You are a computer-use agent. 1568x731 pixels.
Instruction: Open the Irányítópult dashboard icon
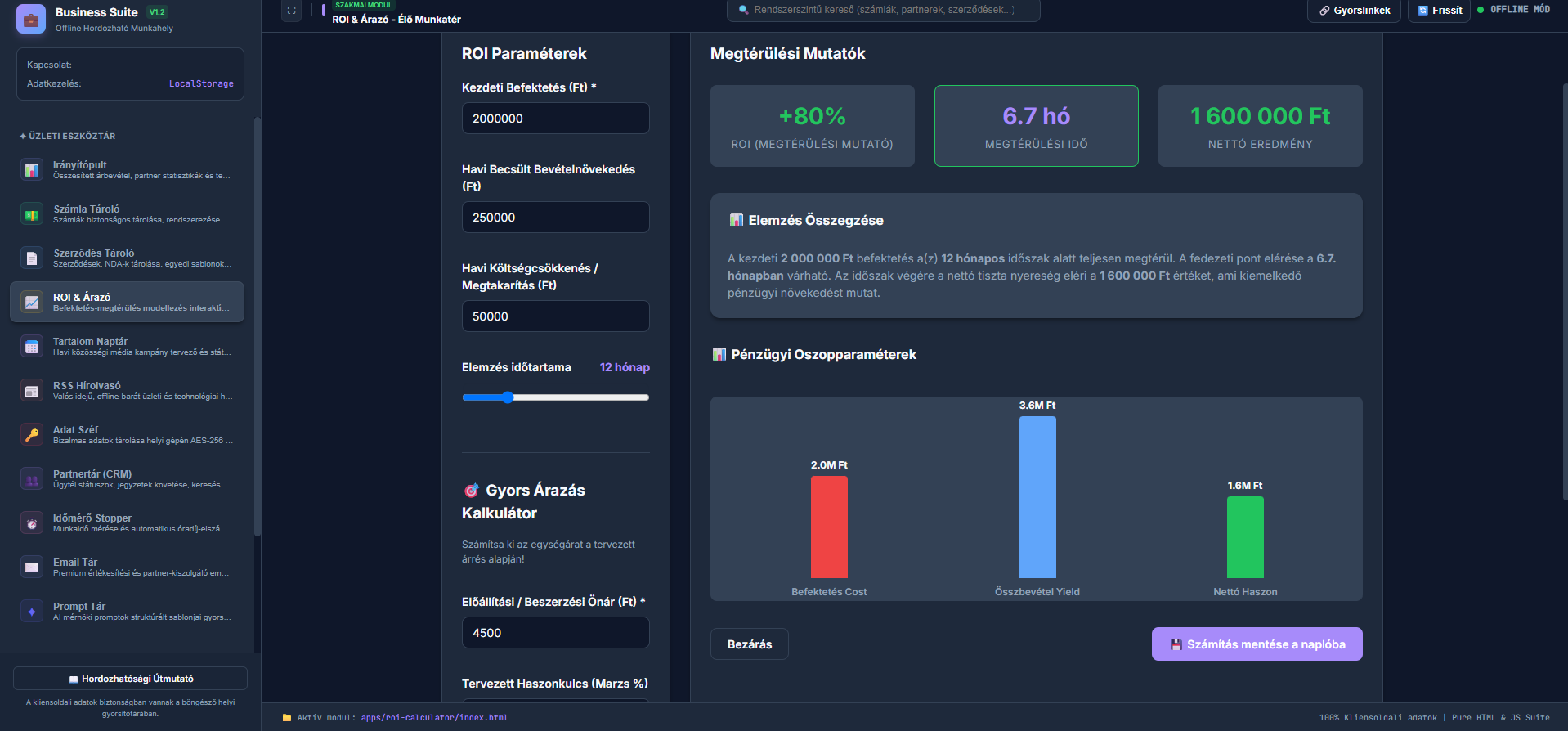click(32, 170)
